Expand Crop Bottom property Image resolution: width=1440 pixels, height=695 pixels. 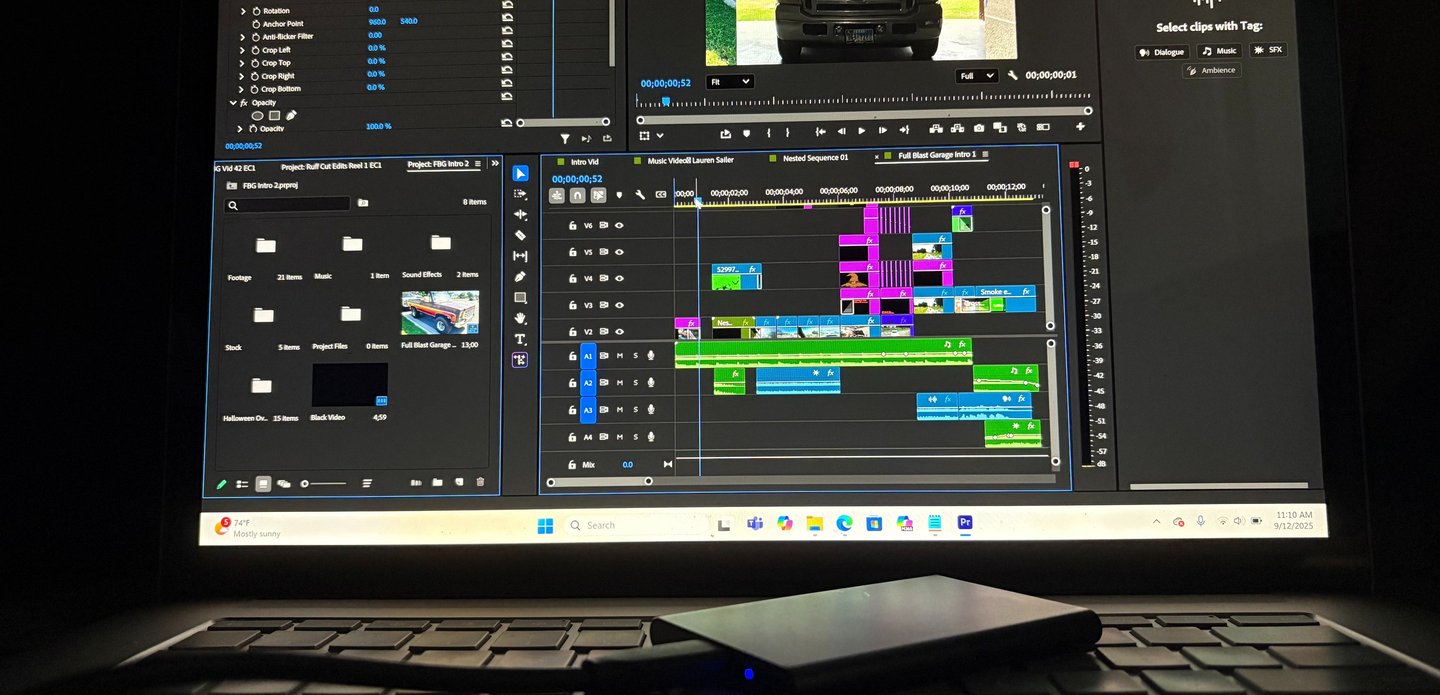coord(243,89)
